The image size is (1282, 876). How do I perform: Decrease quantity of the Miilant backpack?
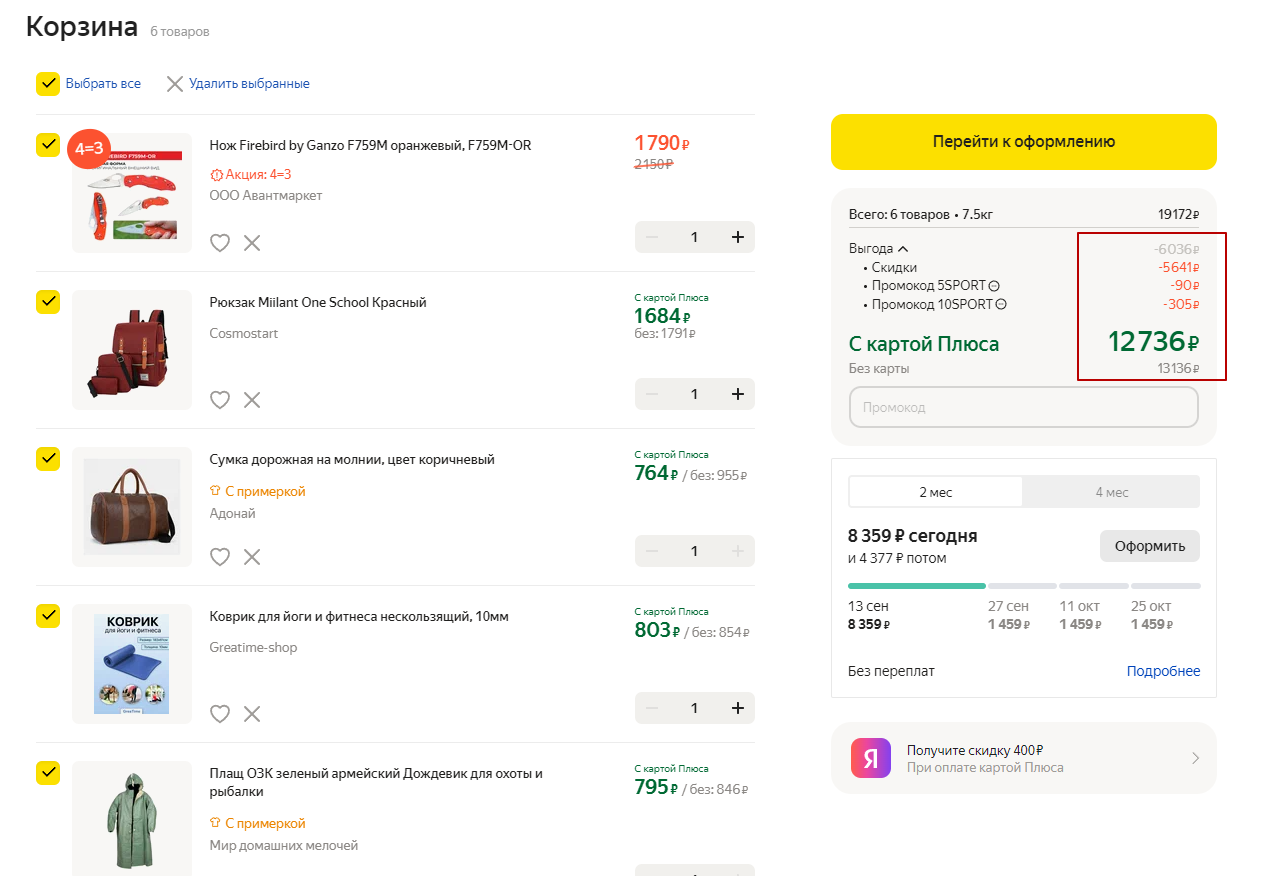pyautogui.click(x=652, y=394)
